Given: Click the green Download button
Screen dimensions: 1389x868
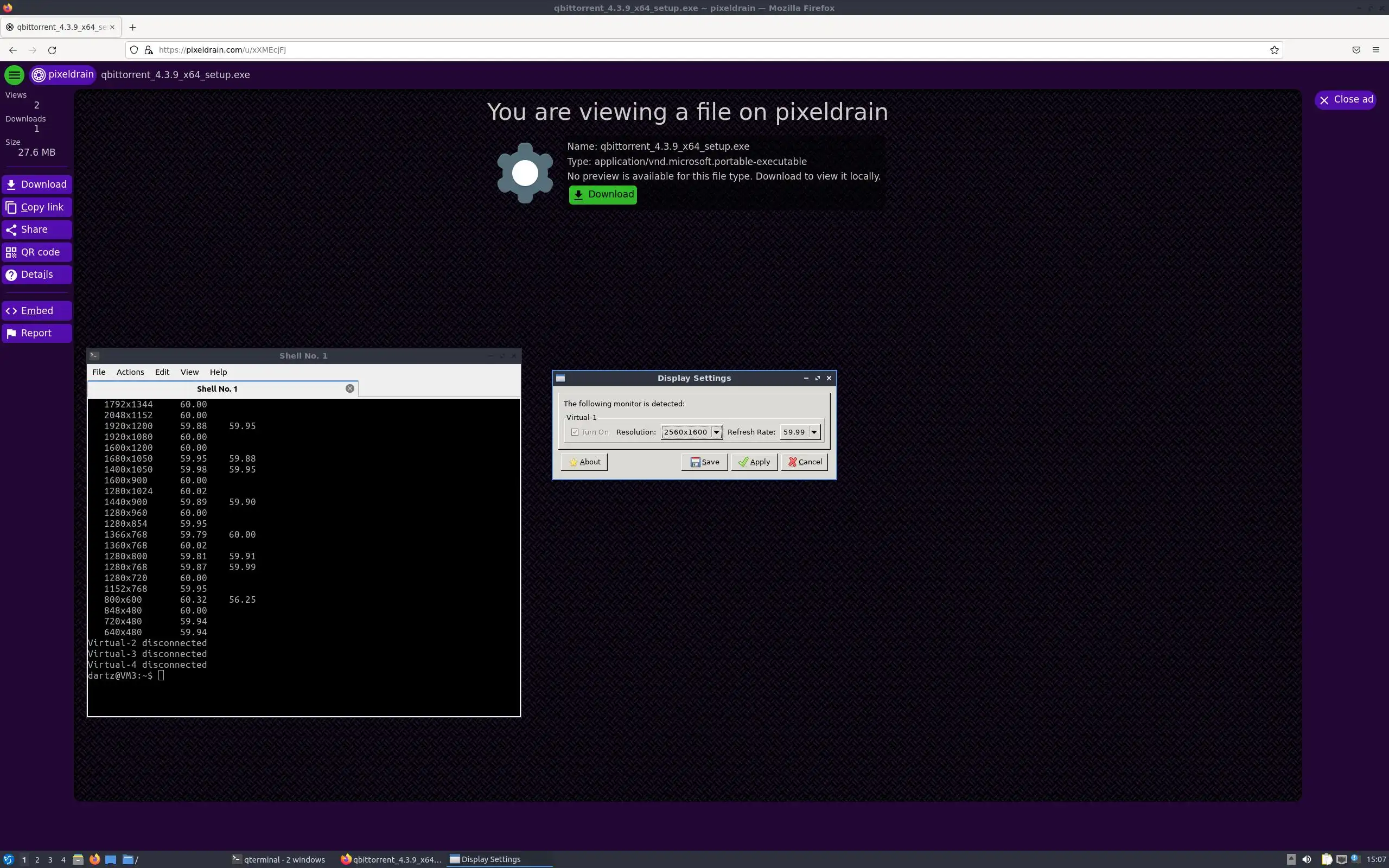Looking at the screenshot, I should coord(603,194).
